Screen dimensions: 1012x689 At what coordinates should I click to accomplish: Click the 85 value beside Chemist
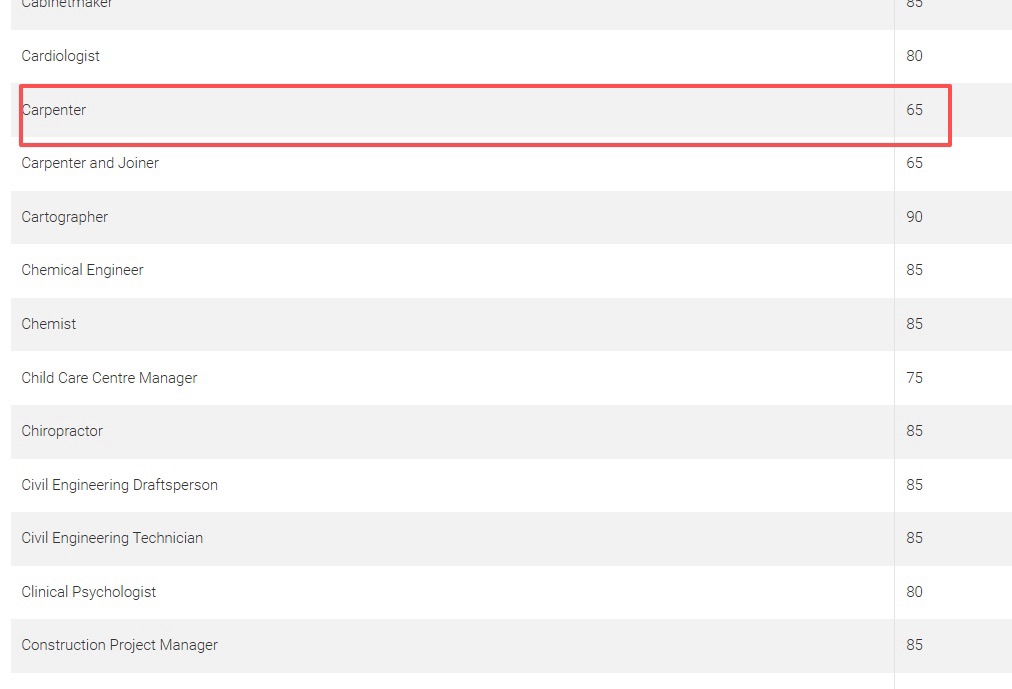click(914, 324)
